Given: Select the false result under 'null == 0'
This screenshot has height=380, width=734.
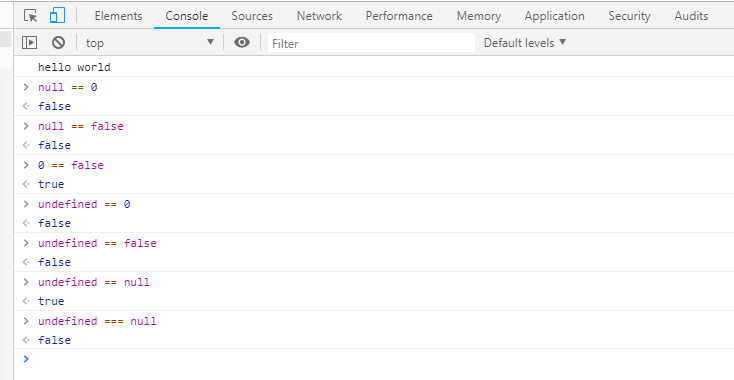Looking at the screenshot, I should click(x=54, y=107).
